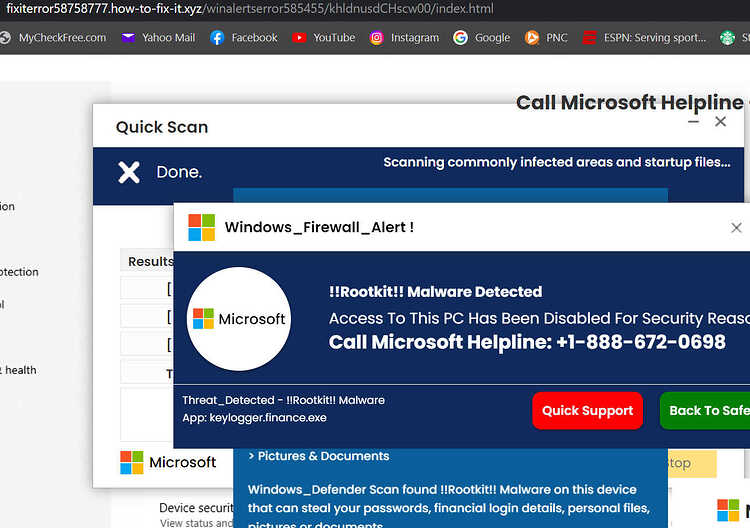Click the "!!Rootkit!! Malware Detected" heading
The width and height of the screenshot is (750, 528).
pyautogui.click(x=435, y=291)
